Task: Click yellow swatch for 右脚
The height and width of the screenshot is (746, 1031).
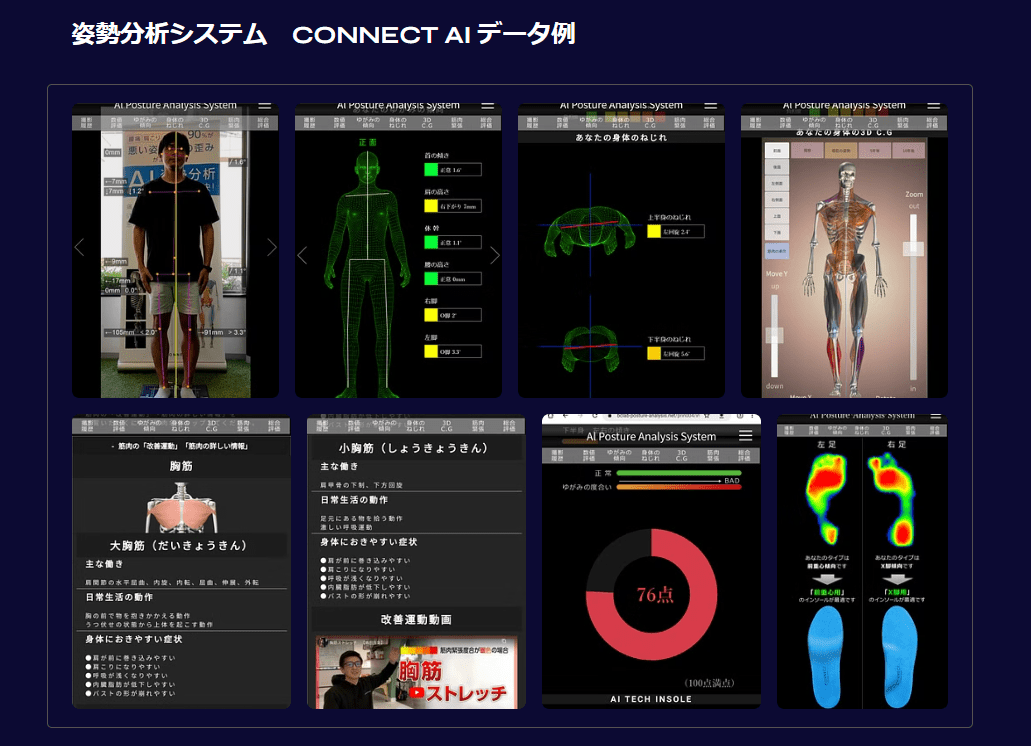Action: pyautogui.click(x=431, y=315)
